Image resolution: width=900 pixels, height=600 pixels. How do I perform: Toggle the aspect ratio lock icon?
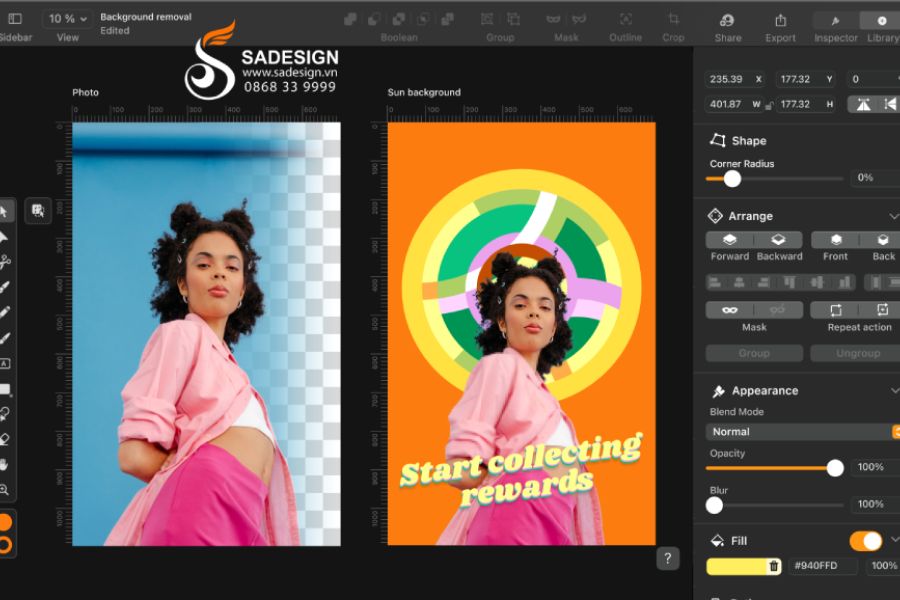[769, 105]
